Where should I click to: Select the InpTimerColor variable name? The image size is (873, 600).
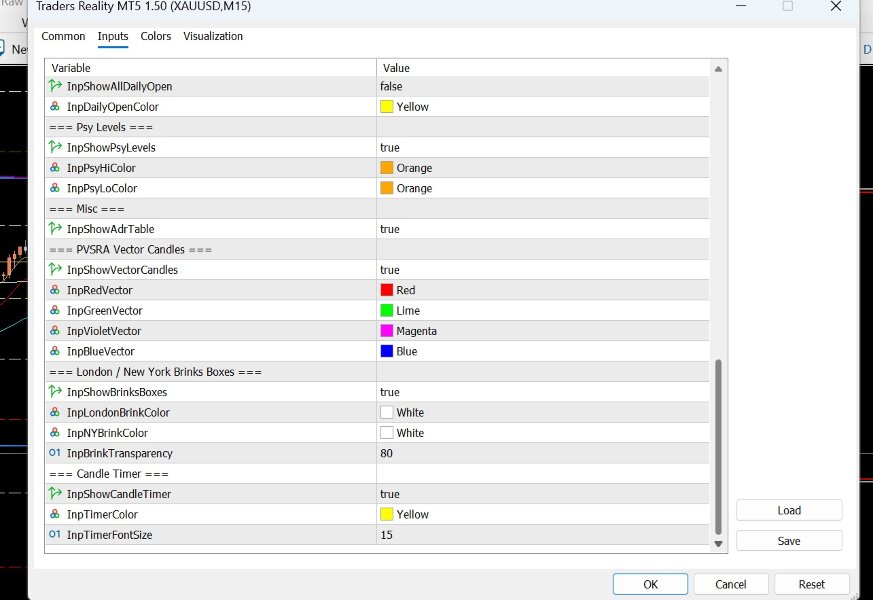pos(102,514)
